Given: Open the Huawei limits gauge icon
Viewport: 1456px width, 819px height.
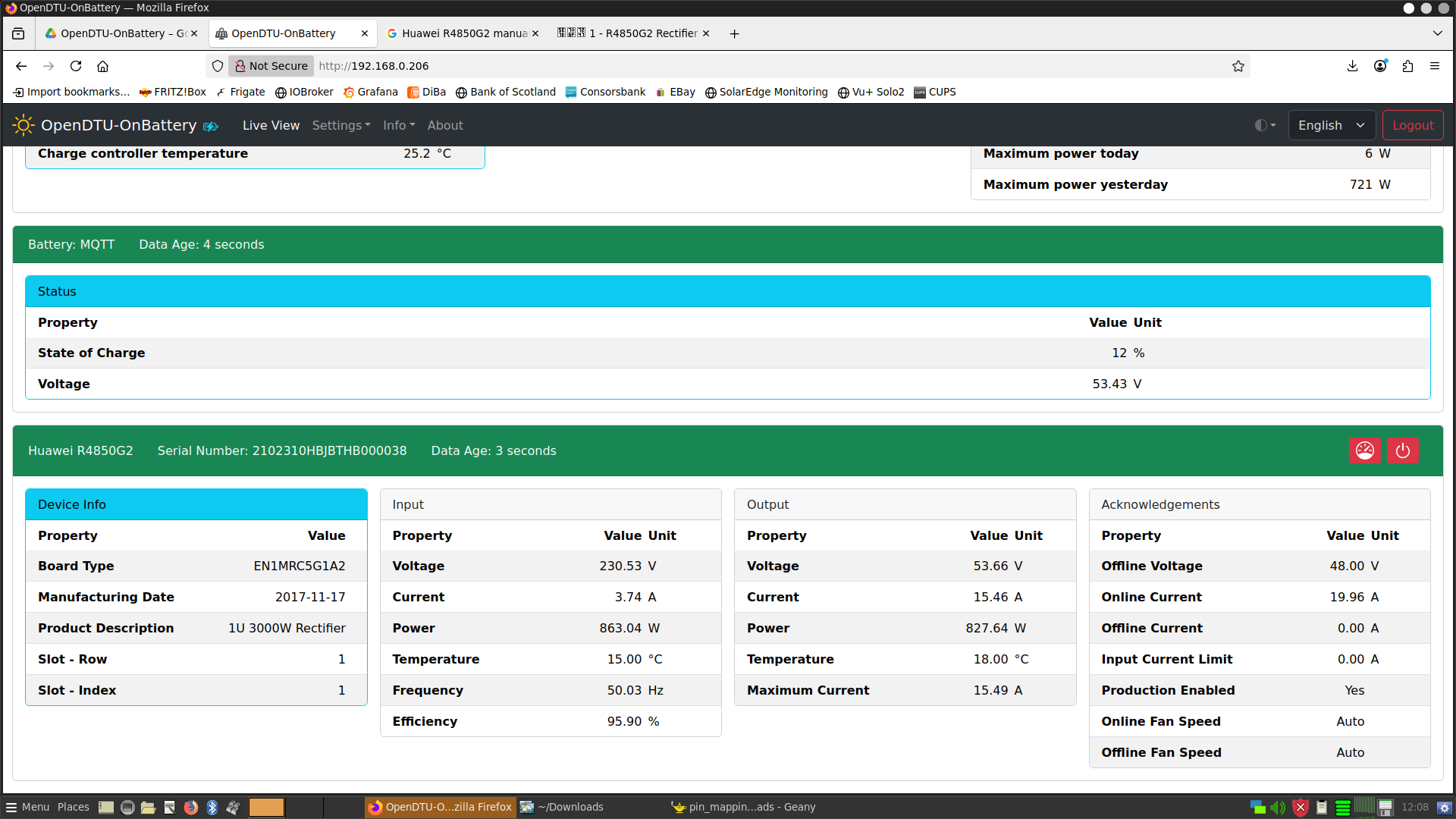Looking at the screenshot, I should point(1364,450).
